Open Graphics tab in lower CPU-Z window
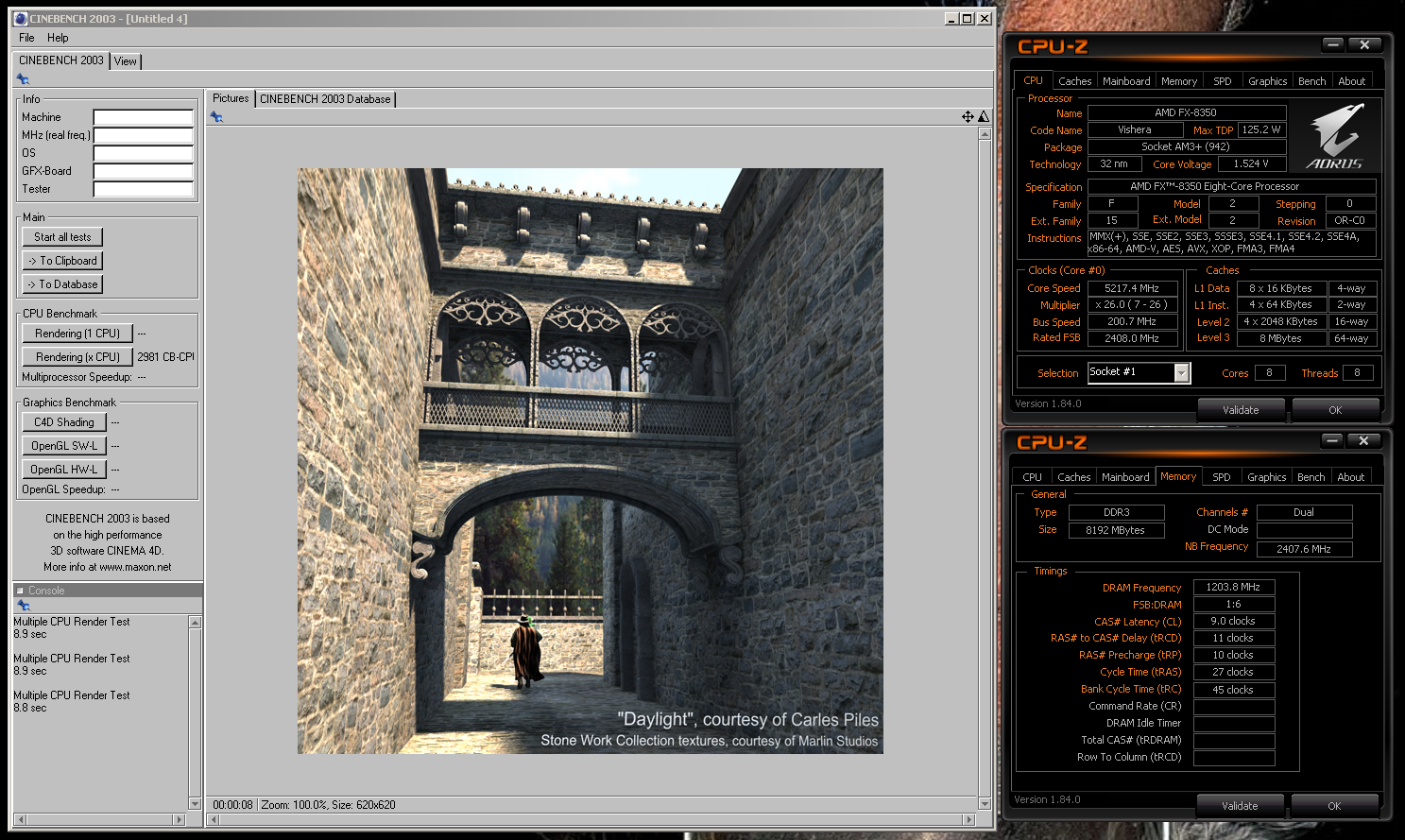The width and height of the screenshot is (1405, 840). [x=1266, y=477]
